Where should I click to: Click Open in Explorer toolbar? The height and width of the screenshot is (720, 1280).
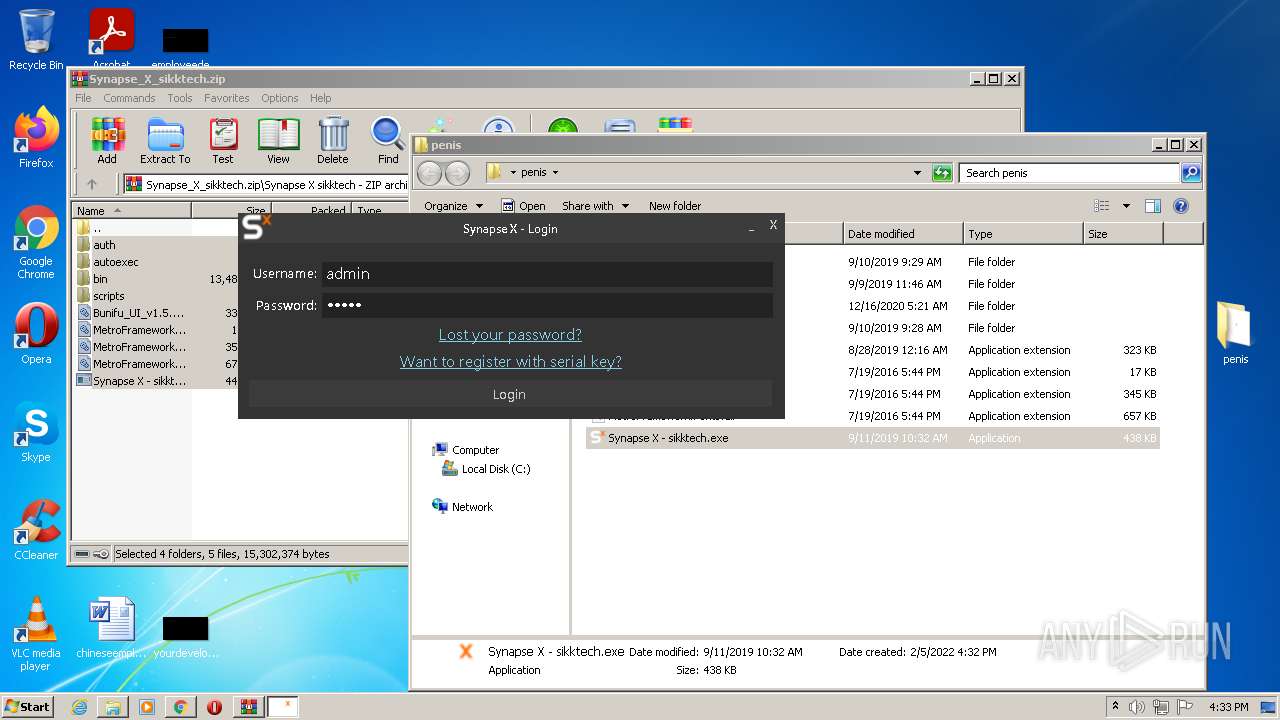pyautogui.click(x=523, y=206)
